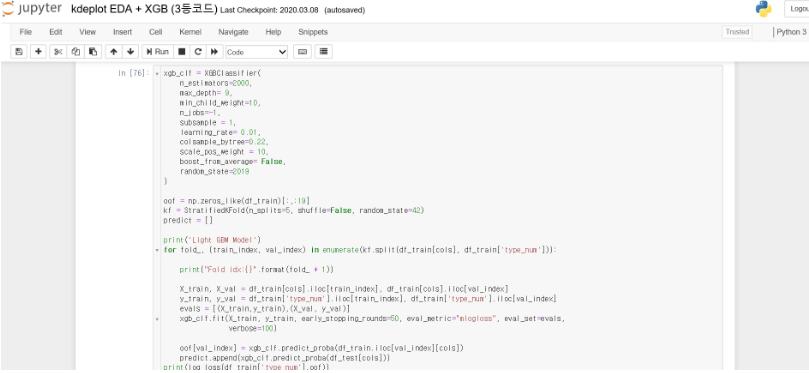Open the Insert menu

pyautogui.click(x=122, y=32)
